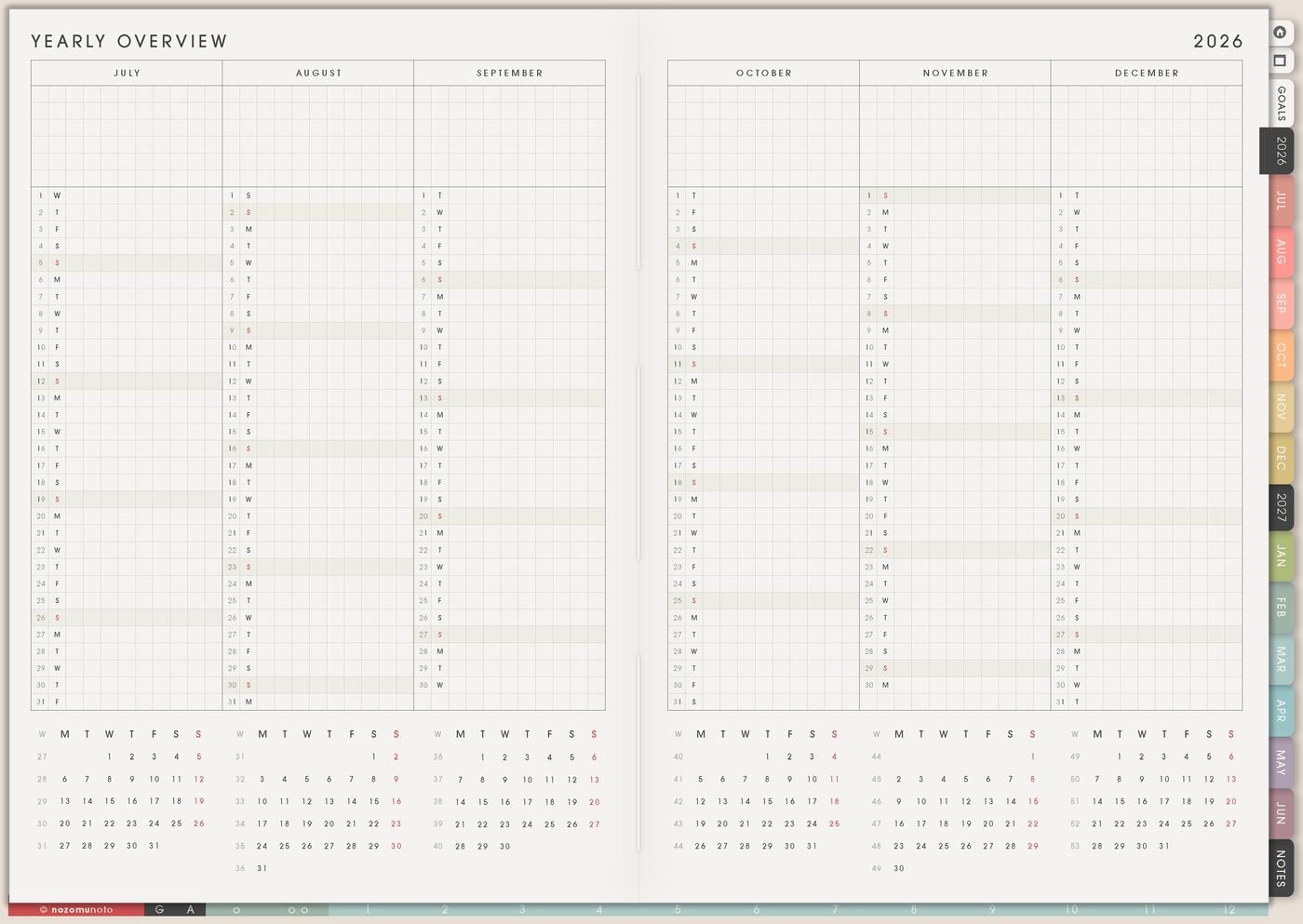The width and height of the screenshot is (1303, 924).
Task: Click the YEARLY OVERVIEW page title
Action: coord(129,41)
